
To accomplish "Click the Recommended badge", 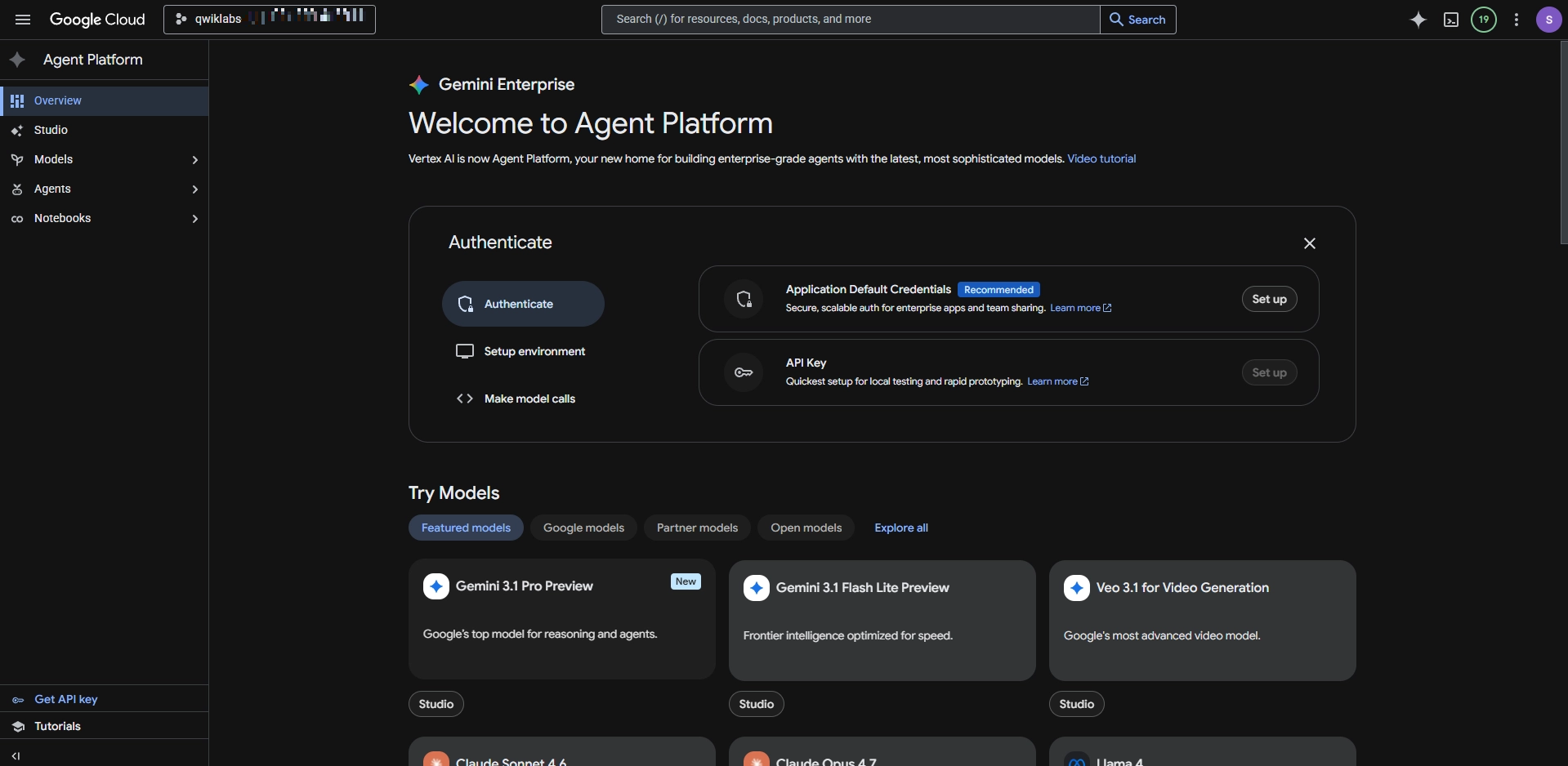I will coord(998,290).
